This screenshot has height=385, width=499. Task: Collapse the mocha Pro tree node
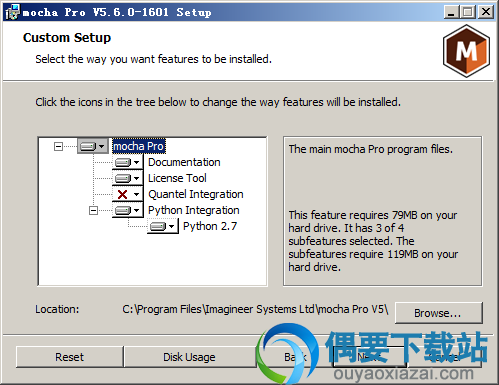pos(58,146)
